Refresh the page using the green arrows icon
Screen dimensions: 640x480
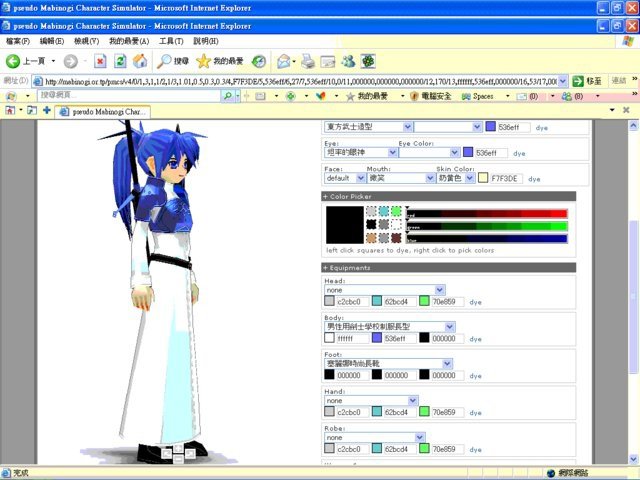(x=120, y=61)
